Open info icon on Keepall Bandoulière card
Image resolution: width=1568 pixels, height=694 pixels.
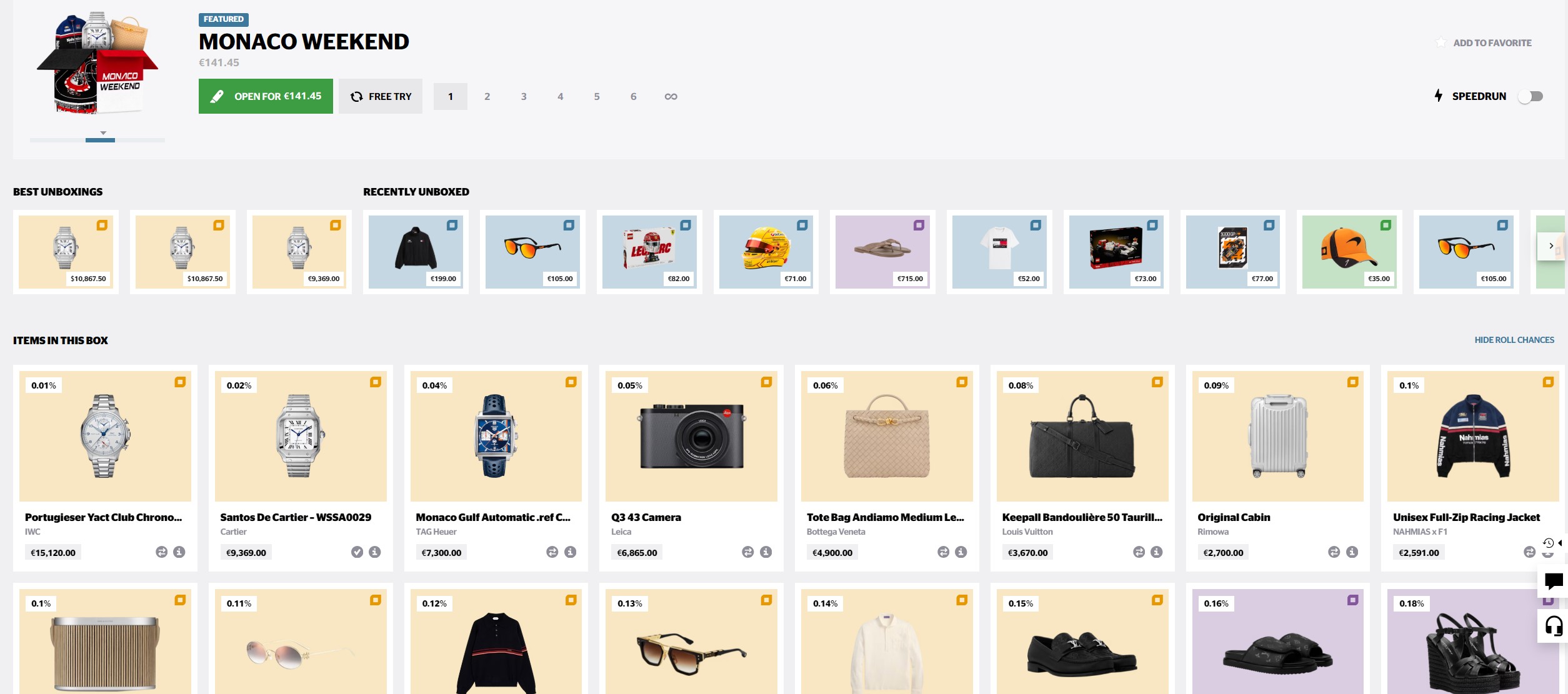pyautogui.click(x=1157, y=552)
